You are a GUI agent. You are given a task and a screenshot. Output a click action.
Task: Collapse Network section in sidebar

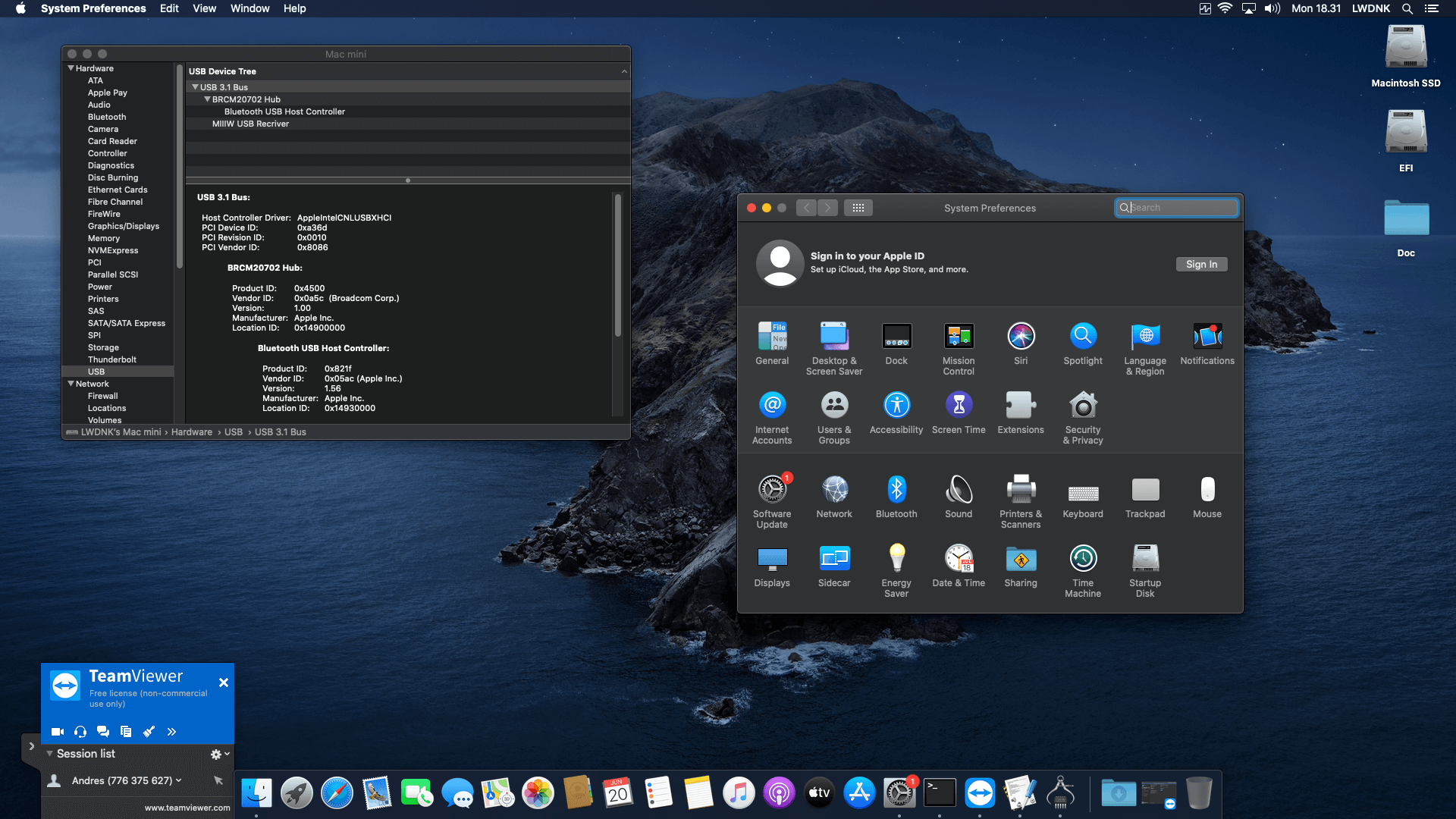click(71, 384)
